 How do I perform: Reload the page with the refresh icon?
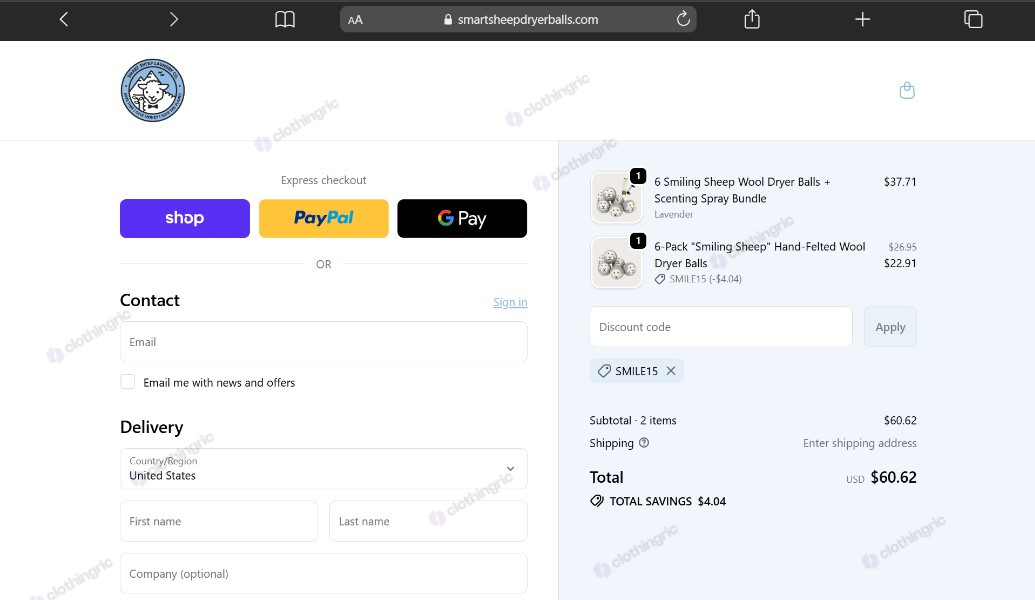point(683,19)
